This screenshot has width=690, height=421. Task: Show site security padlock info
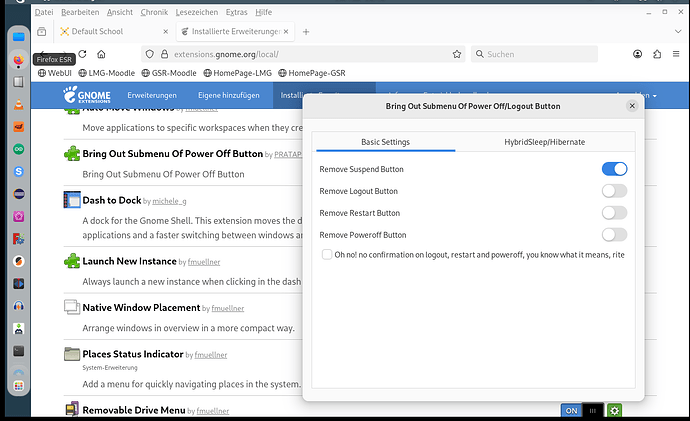click(165, 54)
